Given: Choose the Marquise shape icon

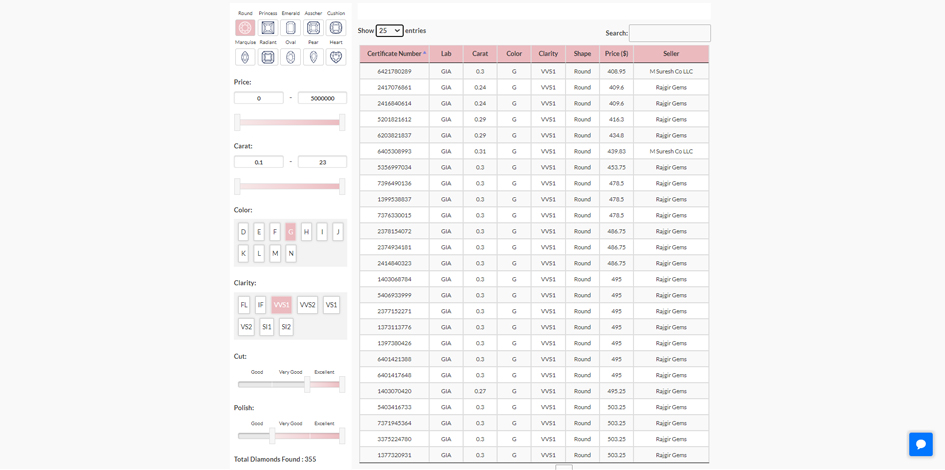Looking at the screenshot, I should point(245,57).
